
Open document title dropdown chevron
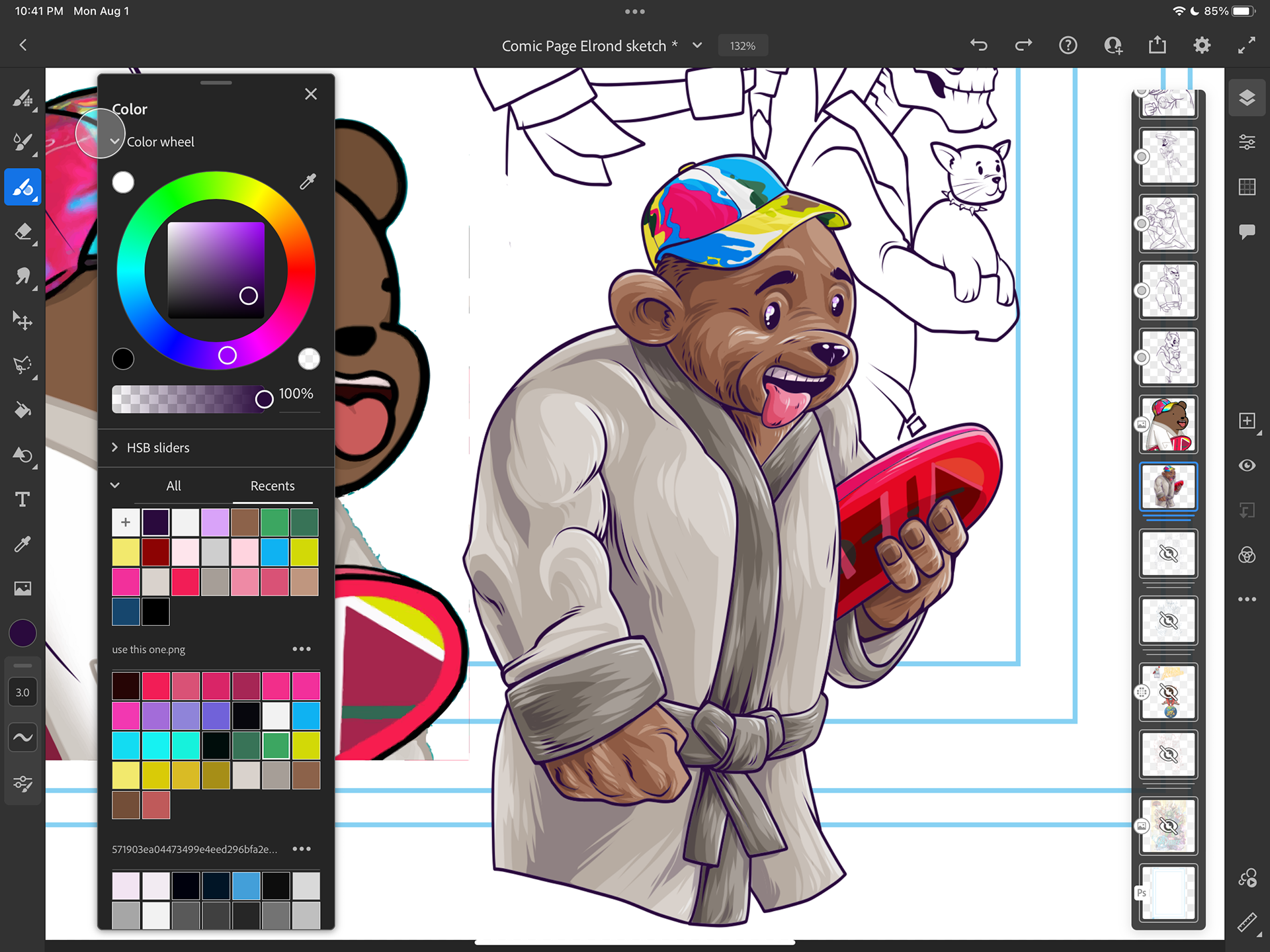697,46
